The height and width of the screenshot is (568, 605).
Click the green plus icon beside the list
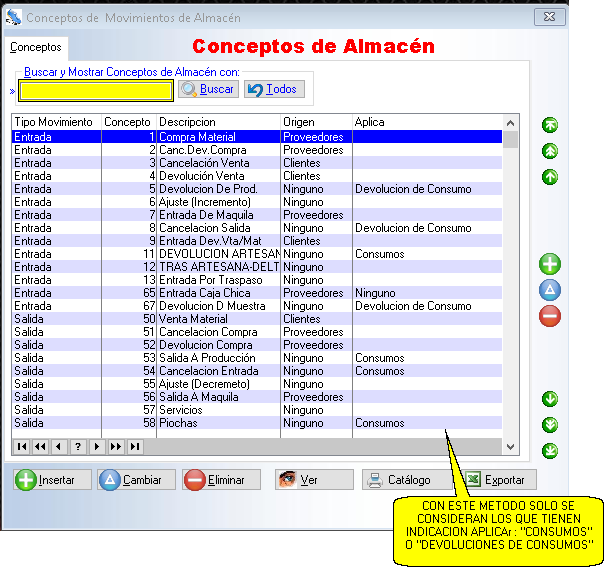point(550,265)
